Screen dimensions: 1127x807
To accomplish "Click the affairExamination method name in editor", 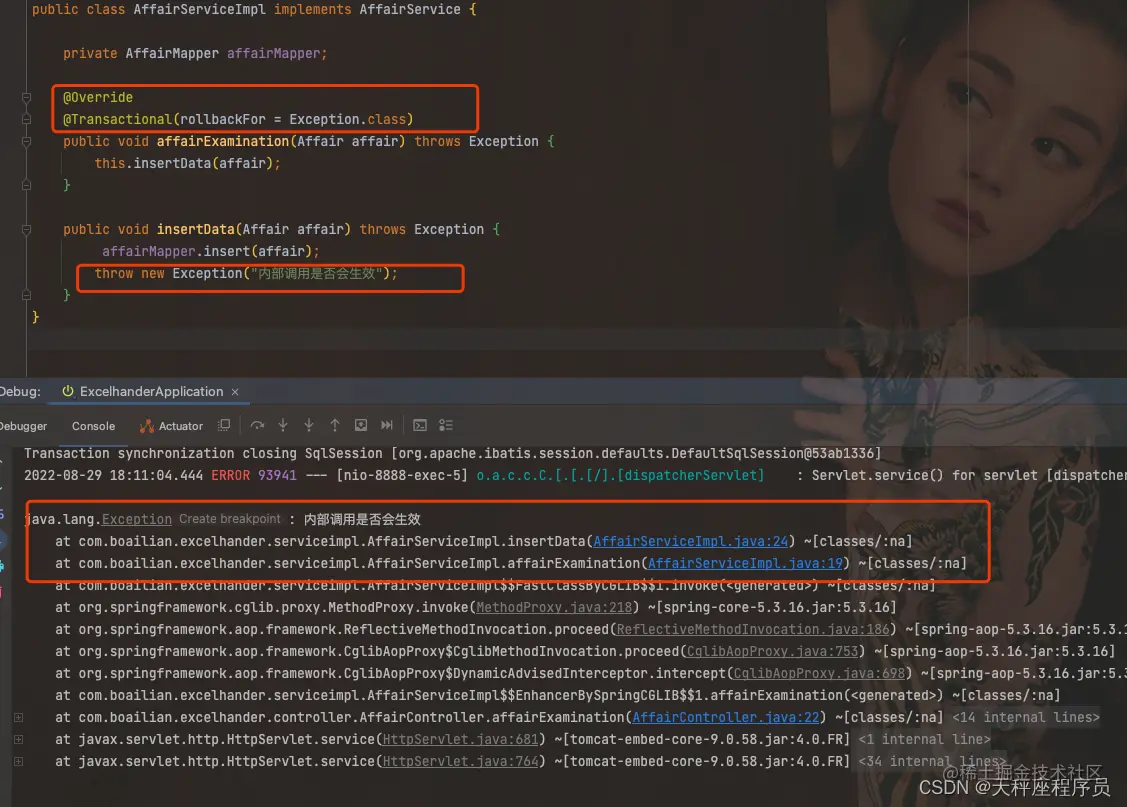I will (223, 142).
